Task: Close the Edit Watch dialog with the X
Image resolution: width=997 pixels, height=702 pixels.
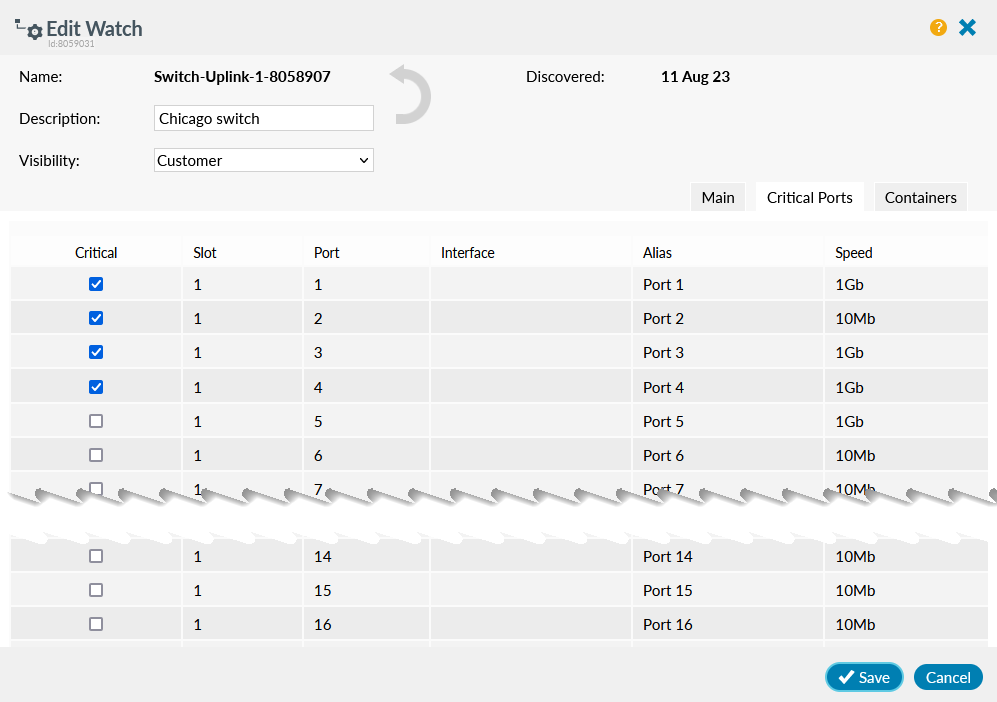Action: click(967, 27)
